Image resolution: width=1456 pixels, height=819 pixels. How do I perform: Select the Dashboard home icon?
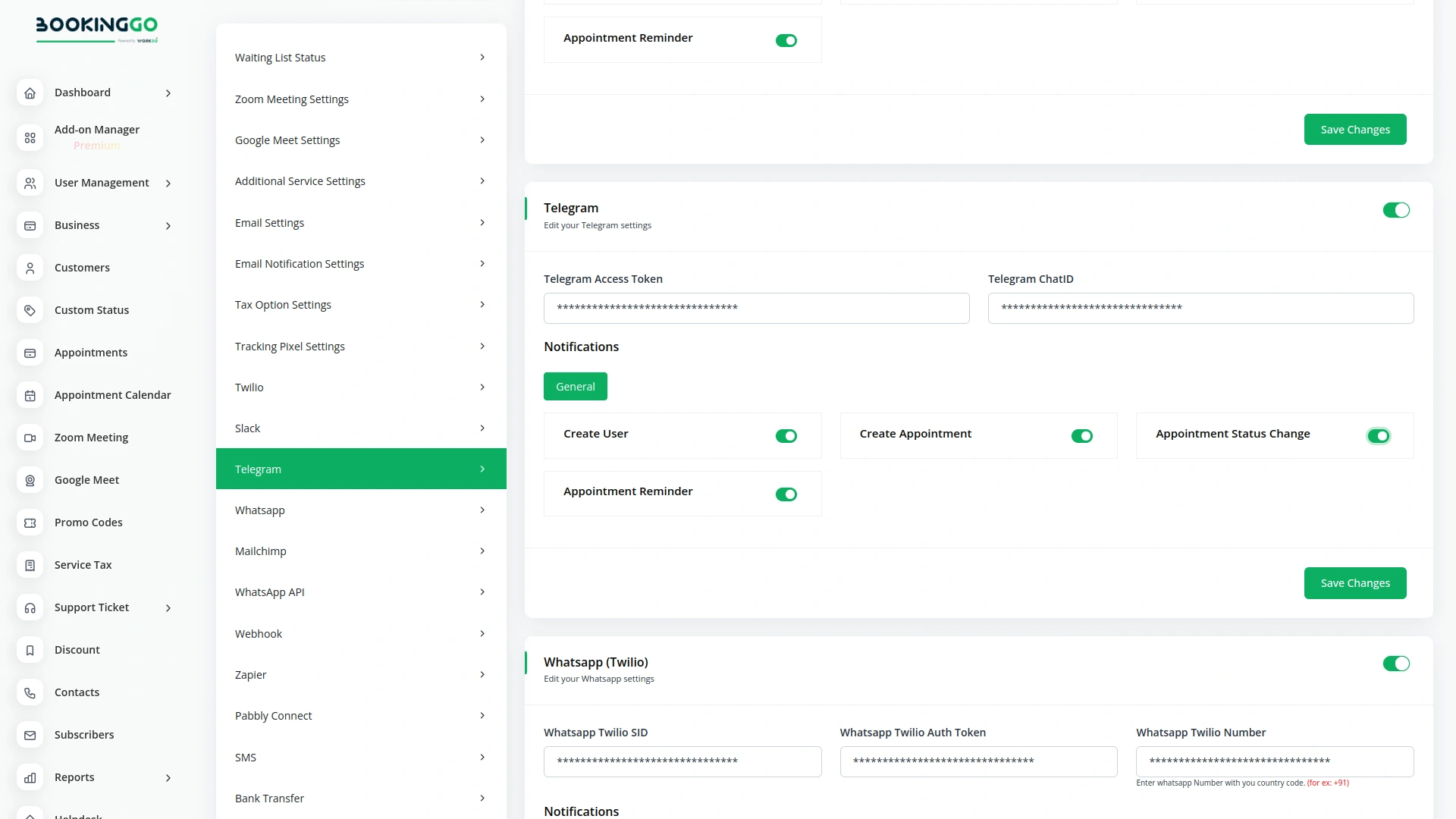30,93
